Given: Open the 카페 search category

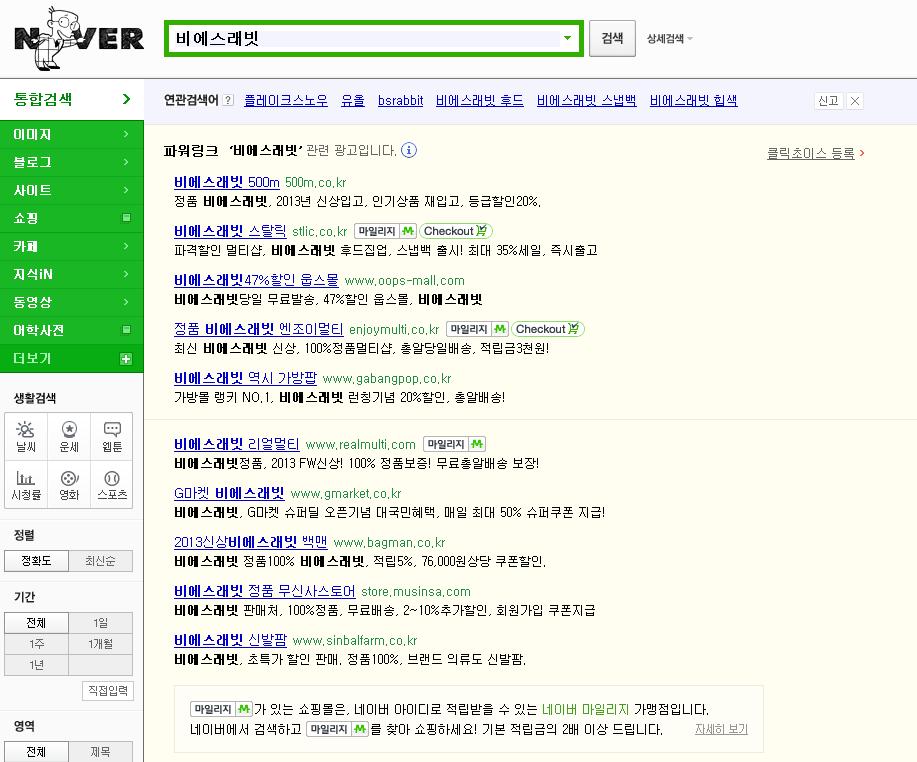Looking at the screenshot, I should click(72, 246).
